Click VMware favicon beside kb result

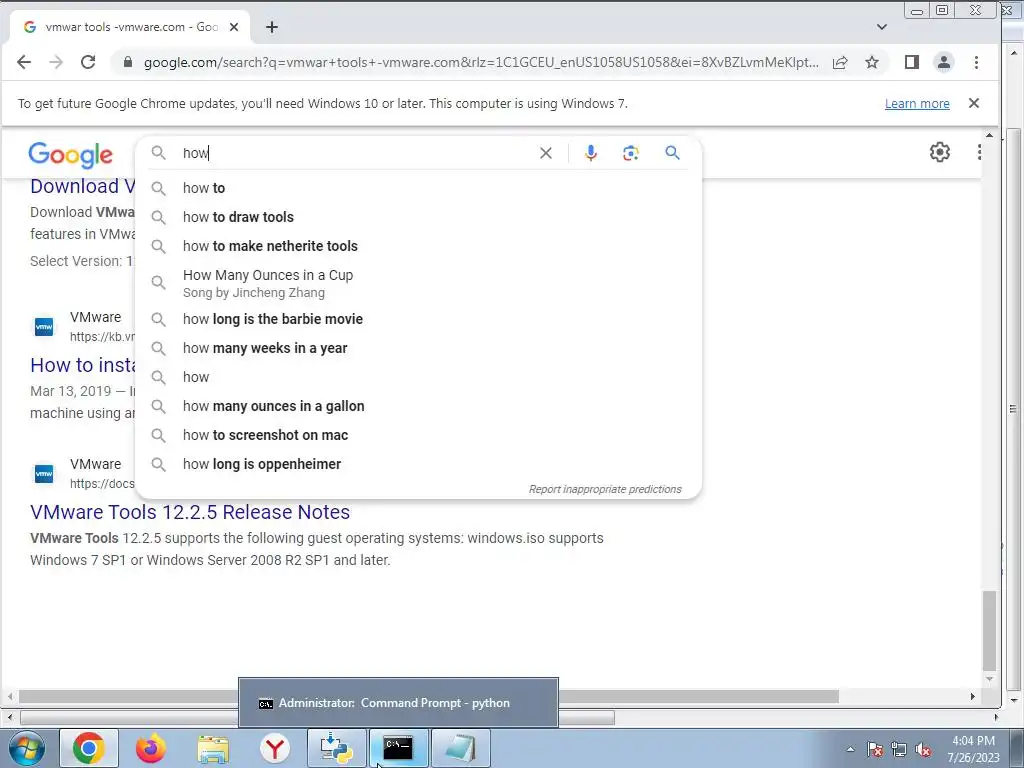coord(44,327)
